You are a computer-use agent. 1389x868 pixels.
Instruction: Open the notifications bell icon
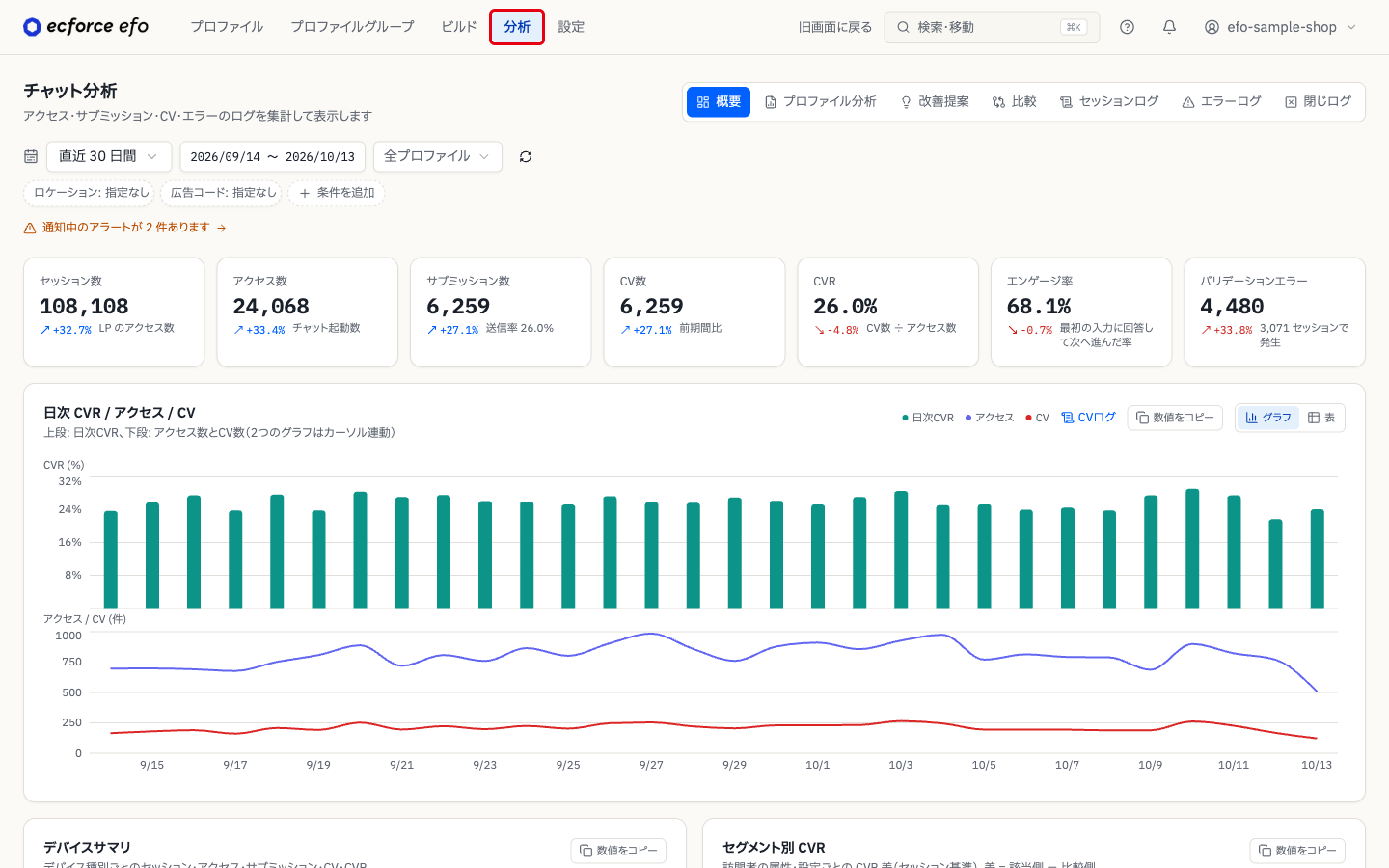(1169, 27)
